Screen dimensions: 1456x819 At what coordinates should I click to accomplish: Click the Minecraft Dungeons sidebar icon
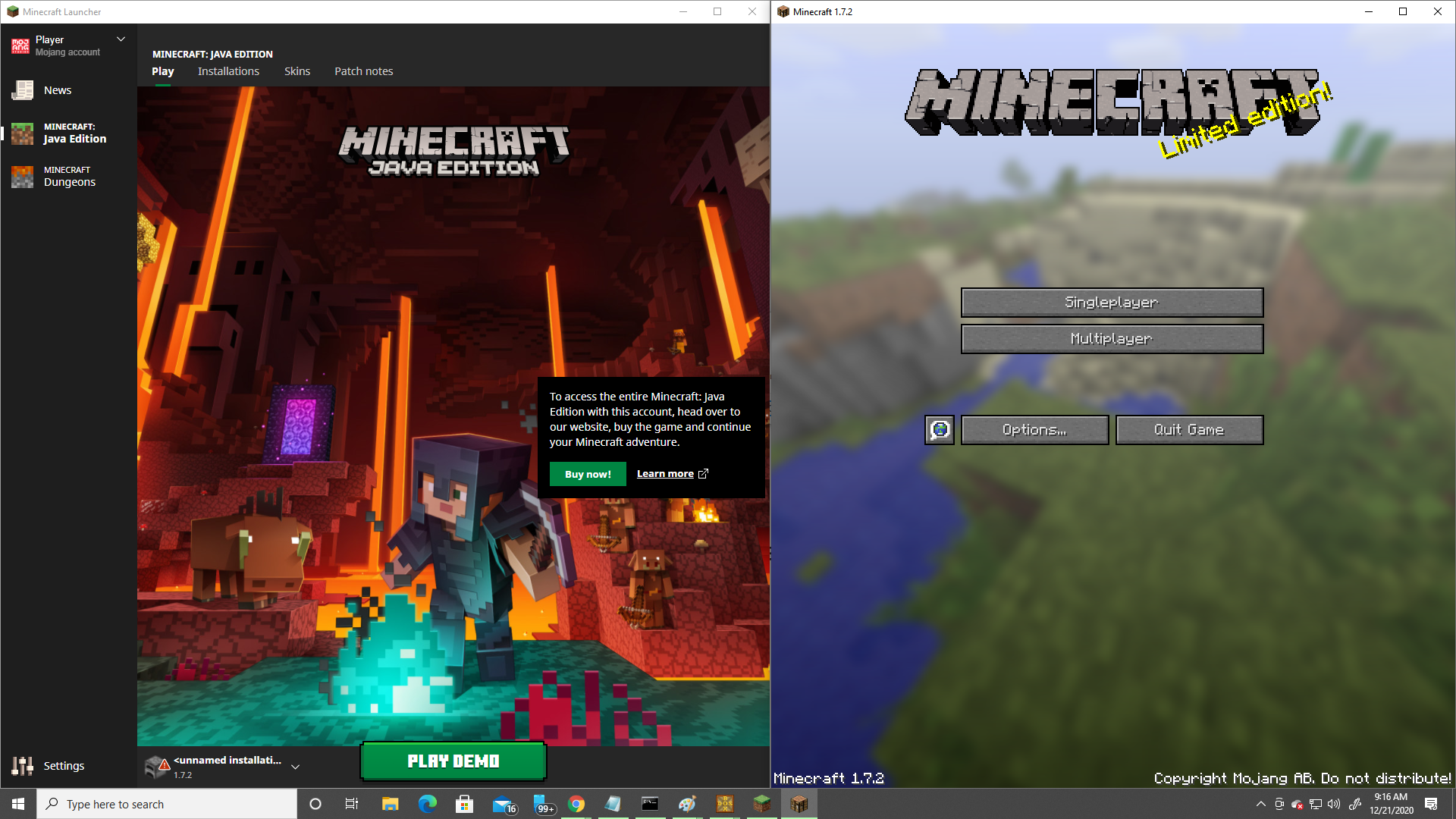pyautogui.click(x=24, y=175)
